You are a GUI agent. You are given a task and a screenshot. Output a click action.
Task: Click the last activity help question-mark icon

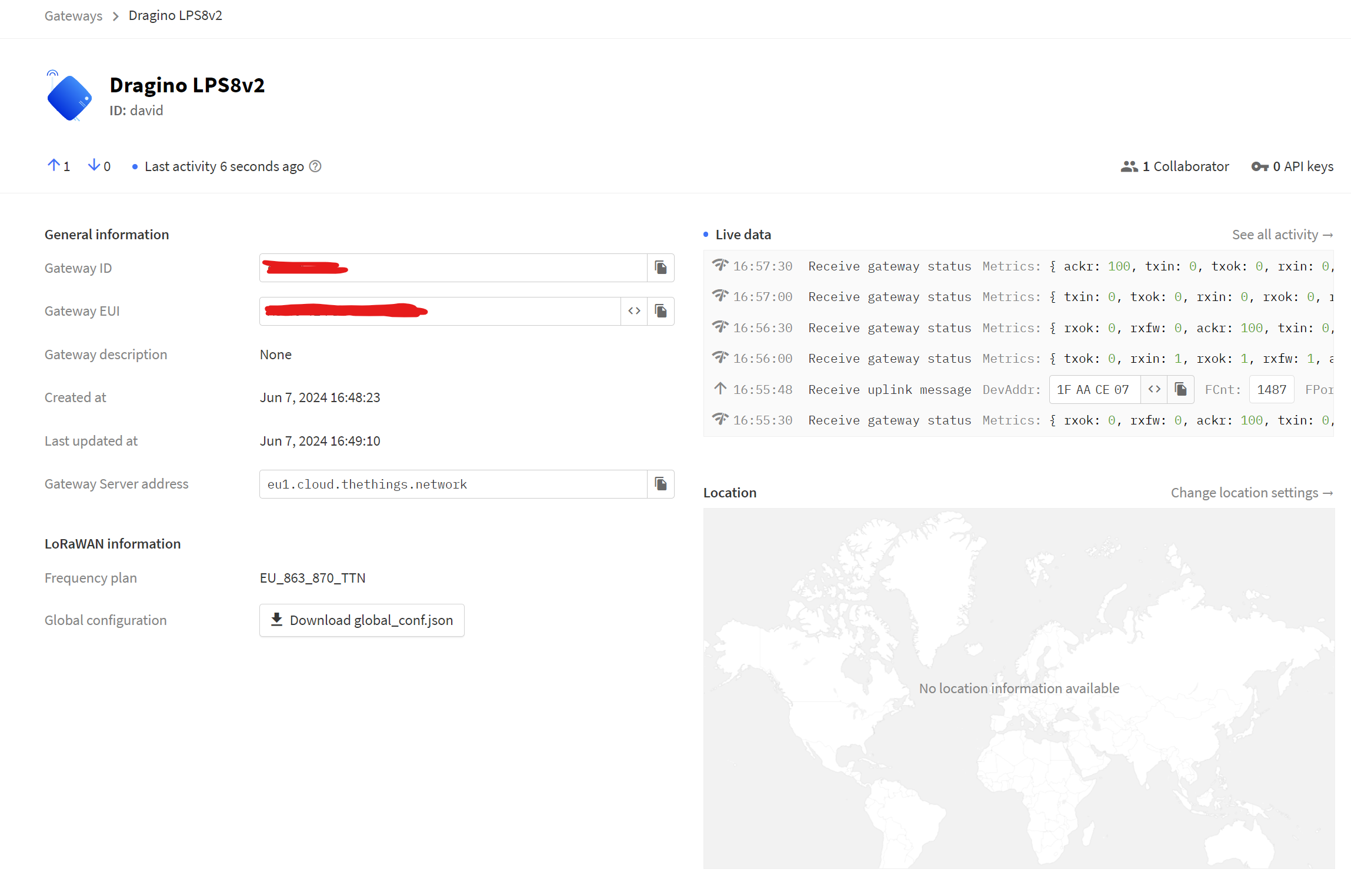click(x=315, y=166)
